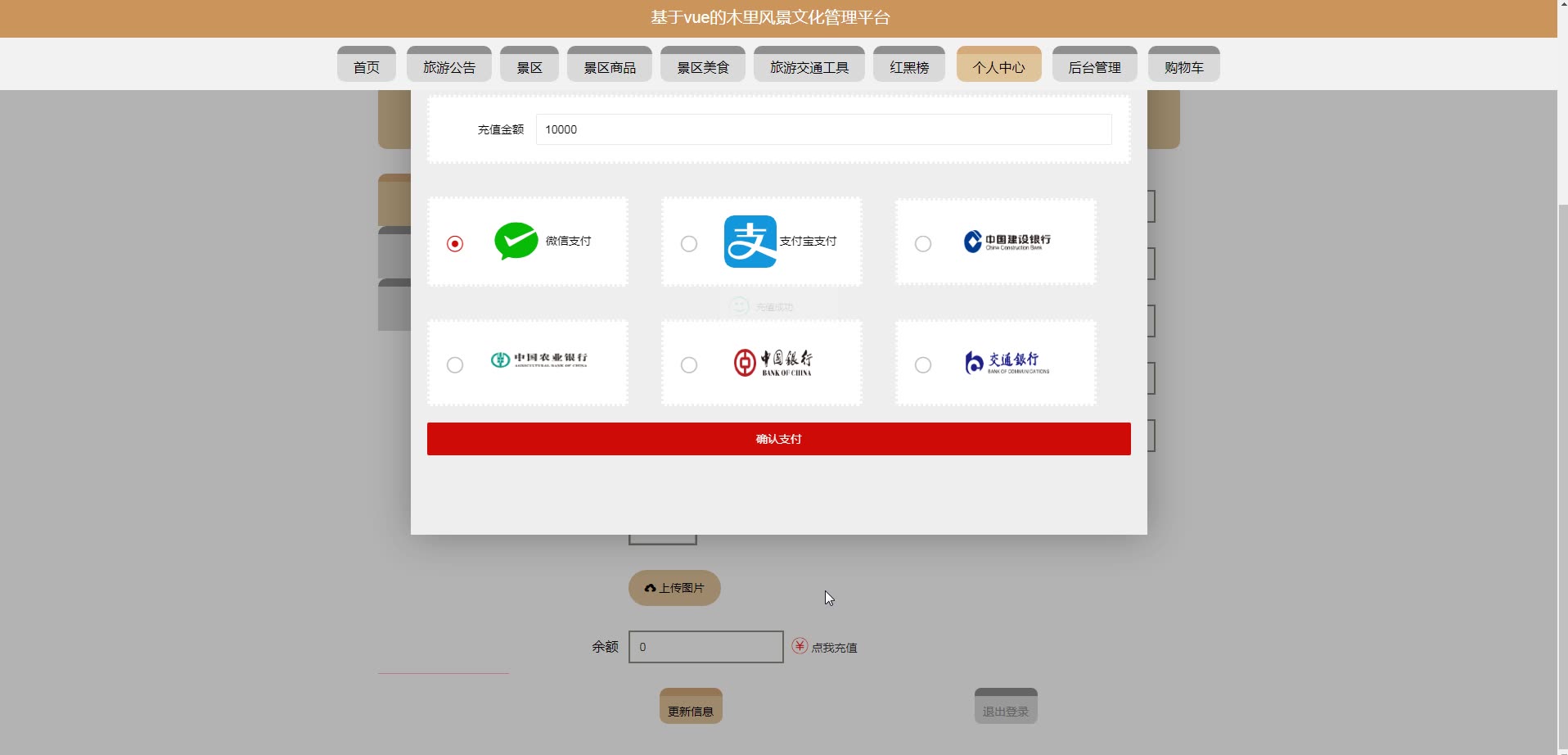Open the 旅游交通工具 tab
This screenshot has height=755, width=1568.
pyautogui.click(x=809, y=65)
